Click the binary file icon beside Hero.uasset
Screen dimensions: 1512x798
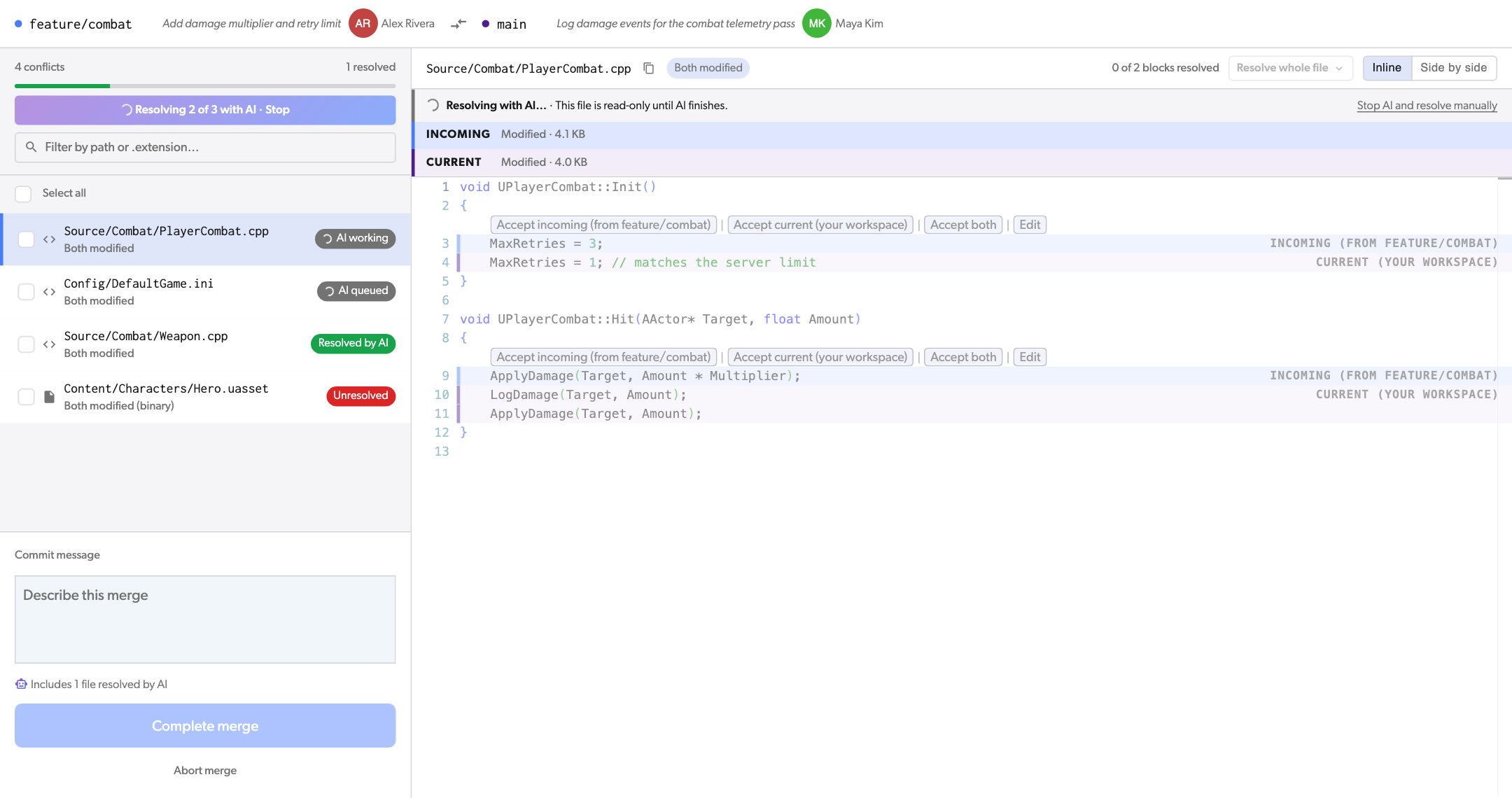click(x=49, y=397)
